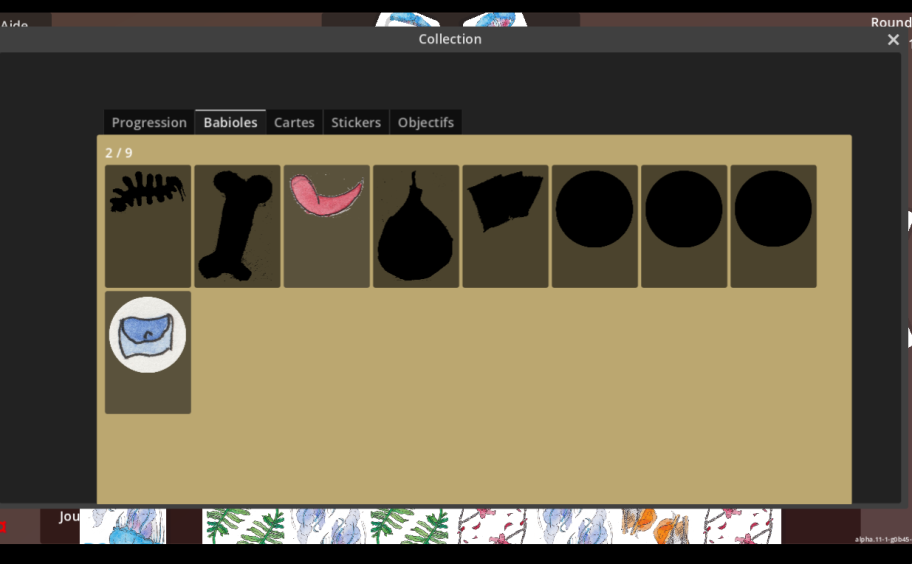Click the first black circle locked trinket
Viewport: 912px width, 564px height.
pyautogui.click(x=594, y=226)
